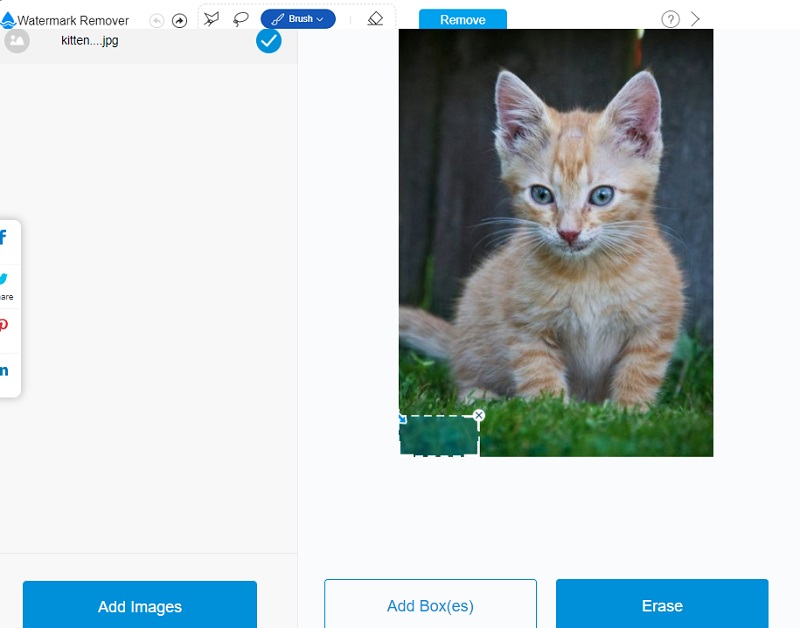The image size is (800, 628).
Task: Click the Erase button
Action: click(662, 605)
